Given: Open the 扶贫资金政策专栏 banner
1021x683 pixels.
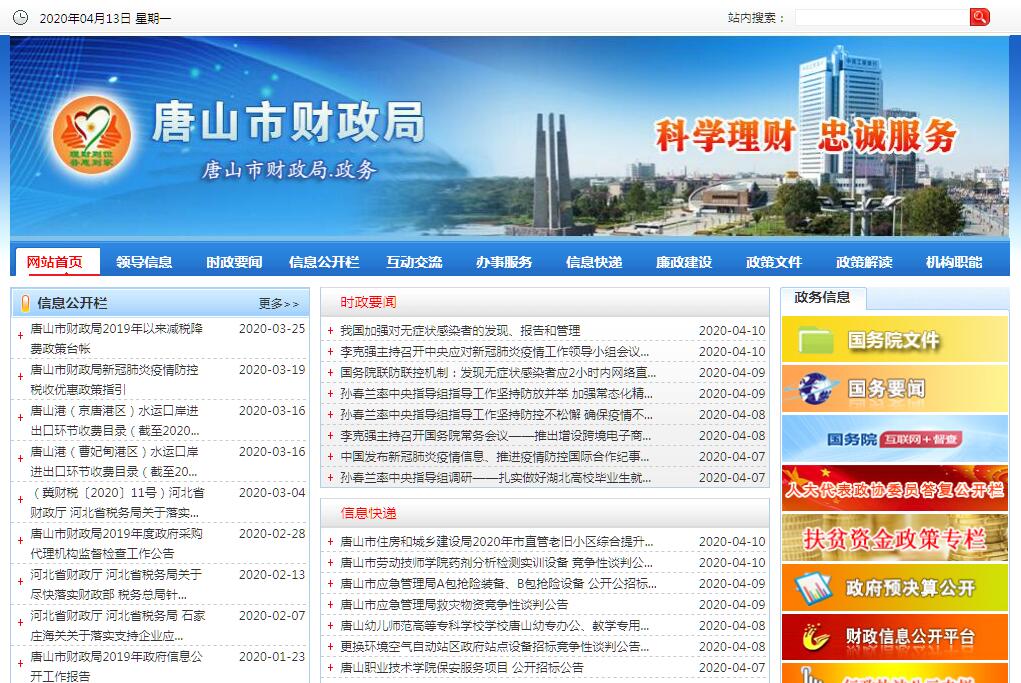Looking at the screenshot, I should (894, 539).
